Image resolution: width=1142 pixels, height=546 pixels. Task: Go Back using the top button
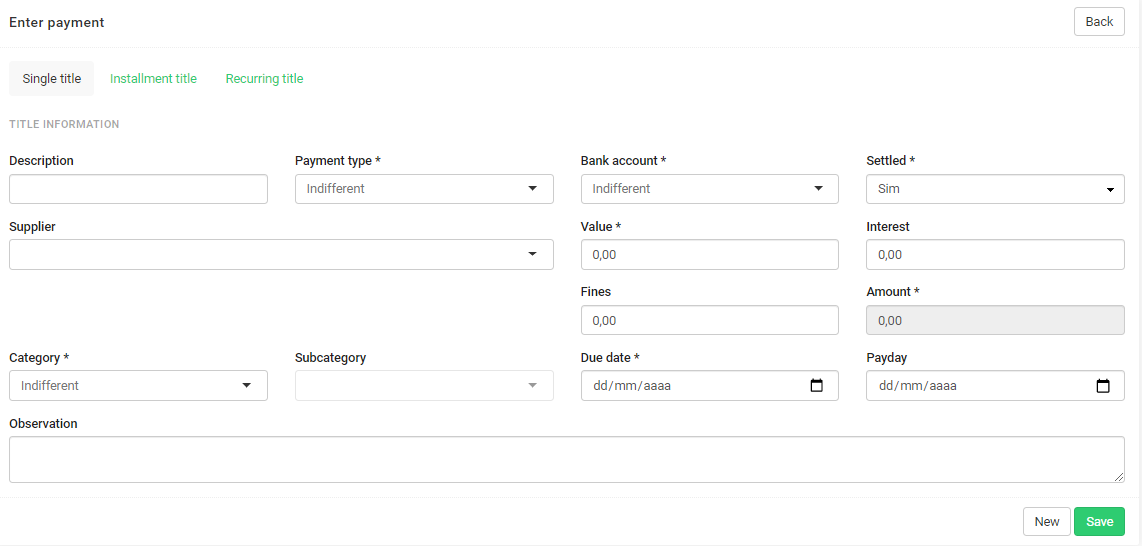click(1099, 21)
